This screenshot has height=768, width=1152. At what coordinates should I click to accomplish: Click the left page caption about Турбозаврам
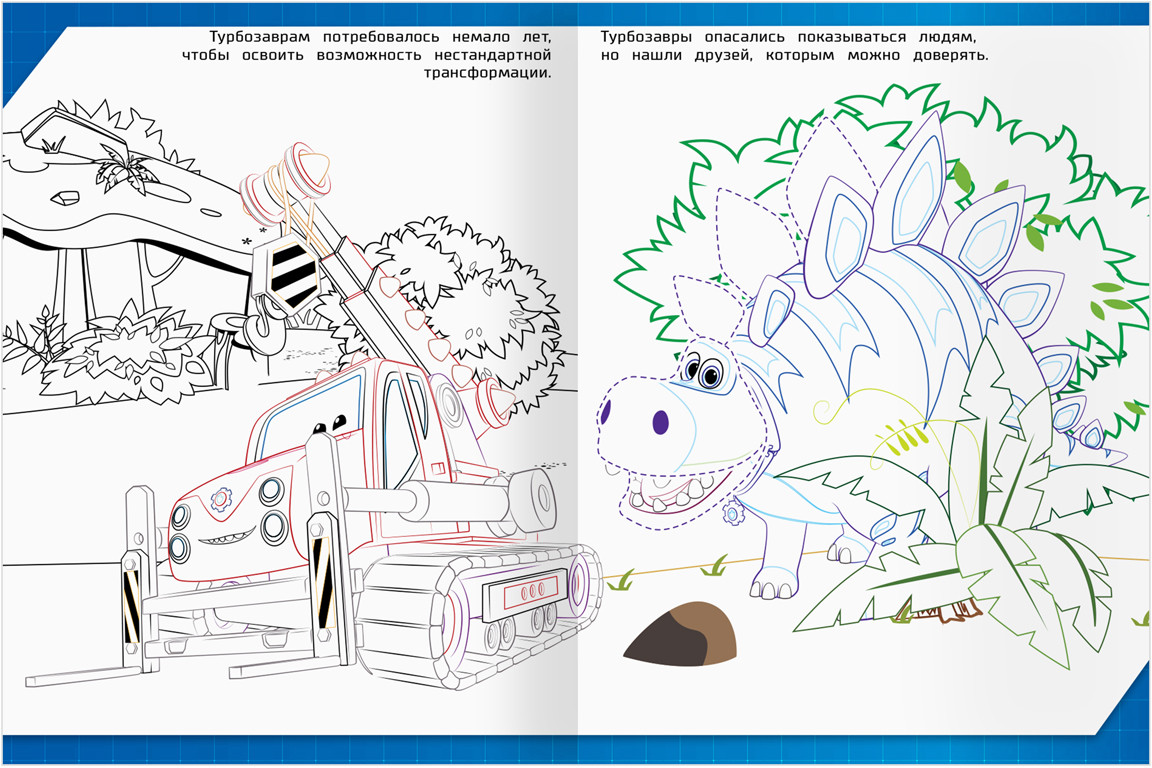coord(367,55)
